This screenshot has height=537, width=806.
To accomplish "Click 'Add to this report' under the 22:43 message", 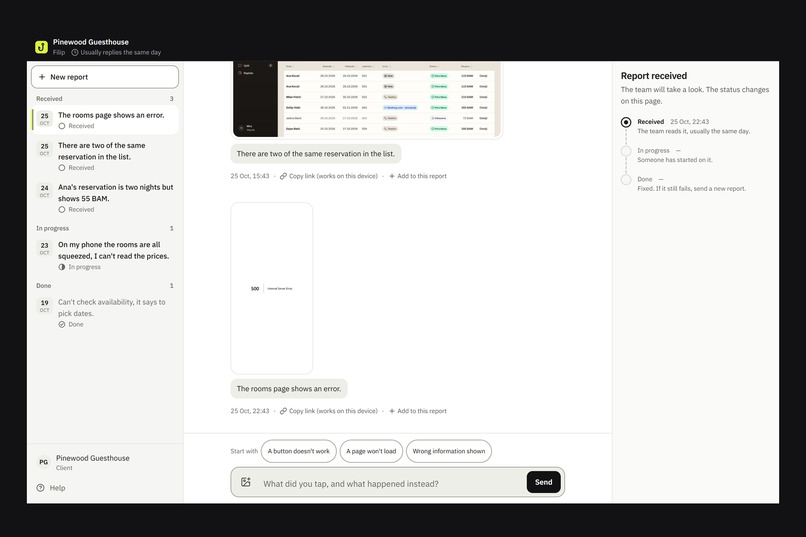I will click(x=418, y=411).
